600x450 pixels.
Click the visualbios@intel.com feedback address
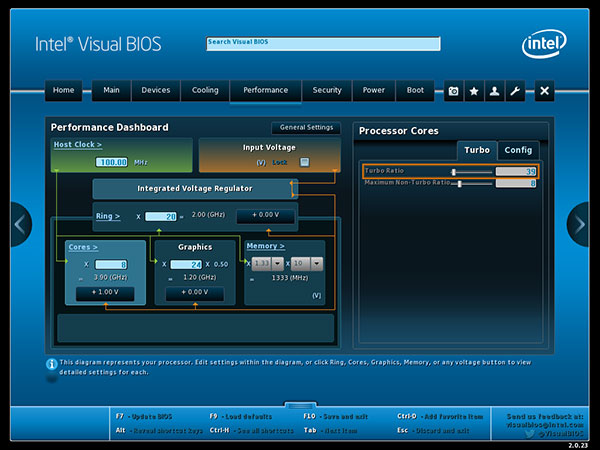pyautogui.click(x=545, y=425)
